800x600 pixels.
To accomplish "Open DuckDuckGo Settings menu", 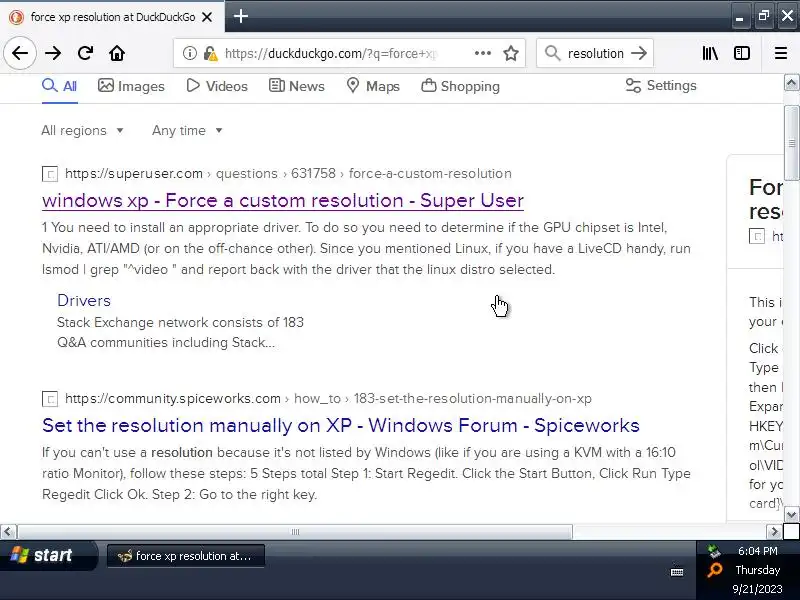I will coord(661,86).
